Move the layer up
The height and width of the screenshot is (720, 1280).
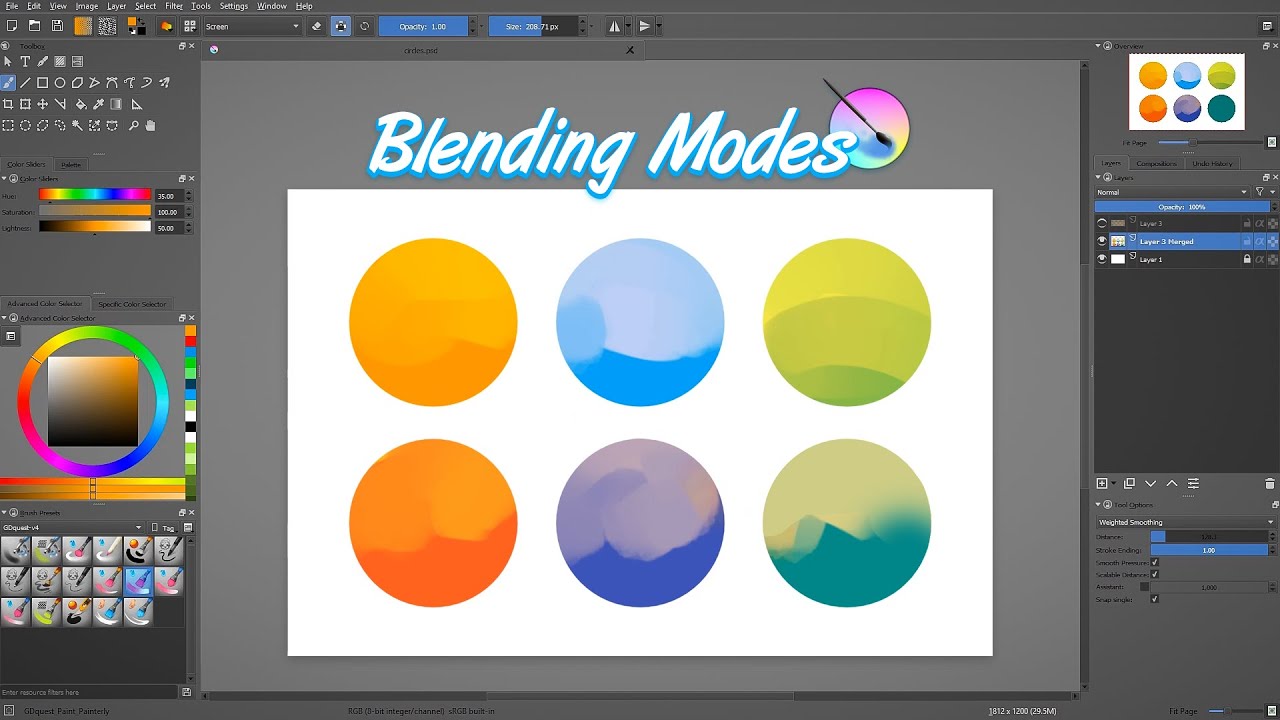(x=1172, y=484)
